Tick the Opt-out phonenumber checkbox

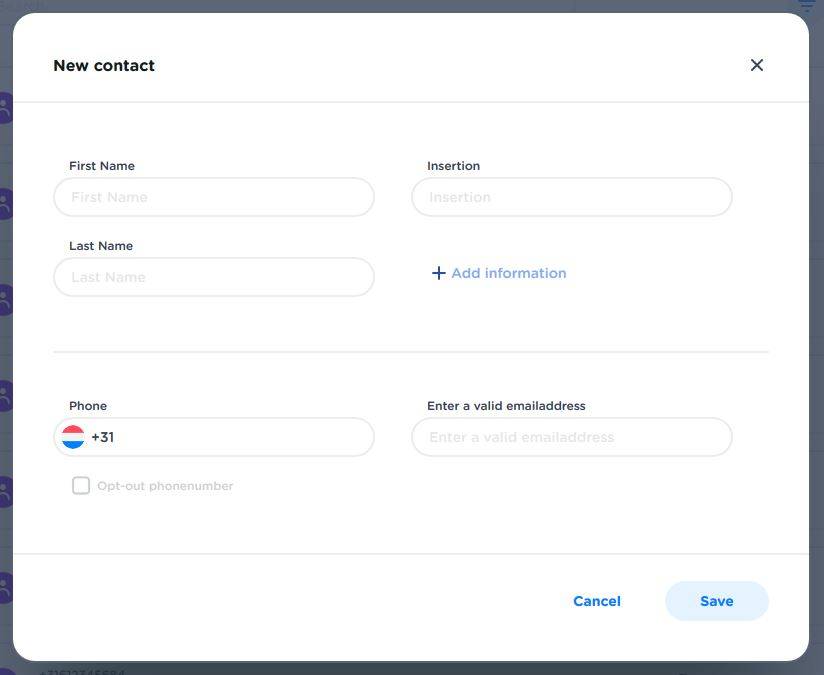(81, 486)
